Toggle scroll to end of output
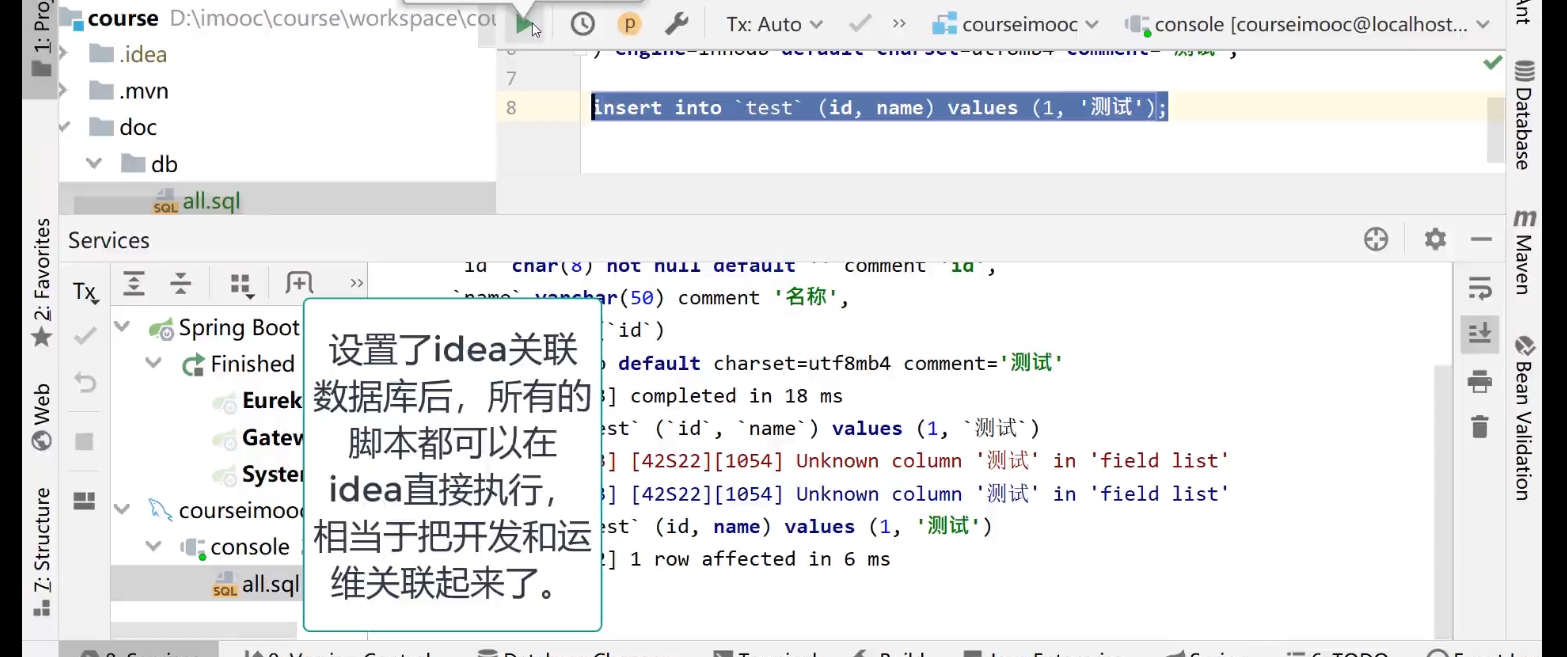 click(1479, 333)
